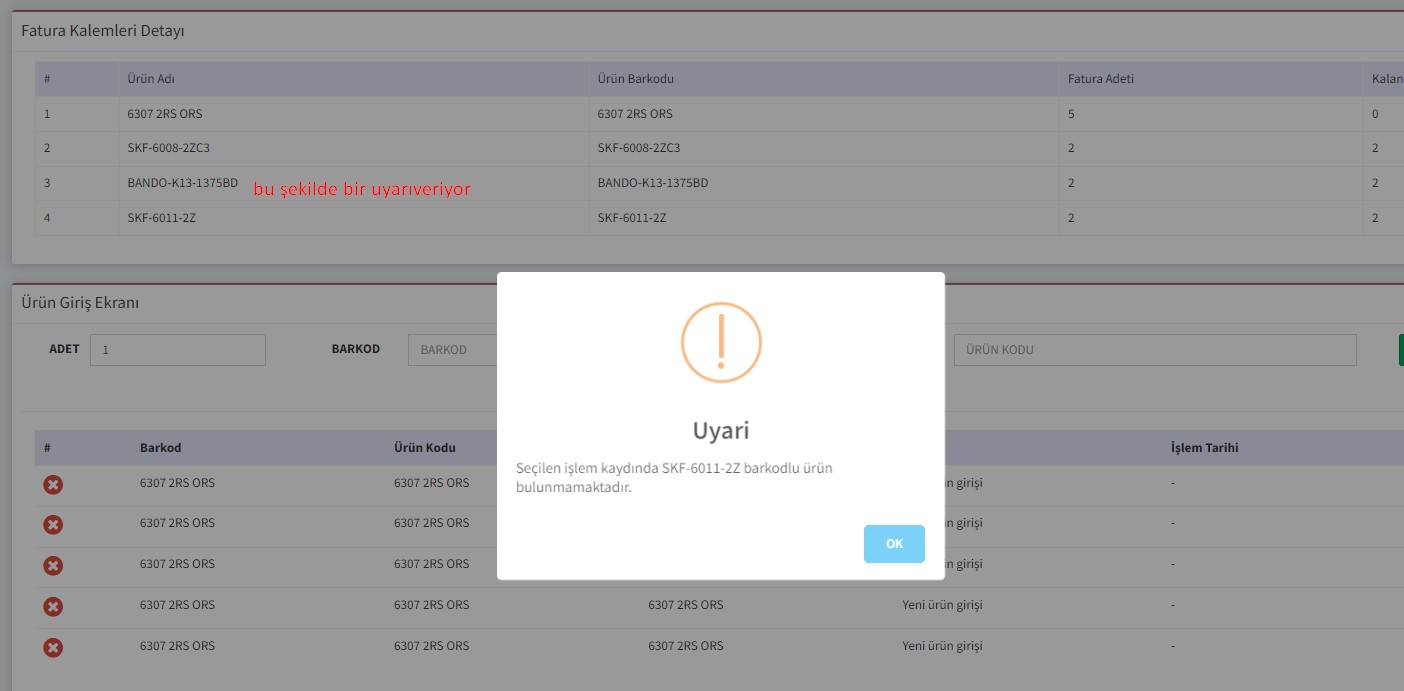
Task: Delete the first 6307 2RS ORS entry
Action: click(53, 484)
